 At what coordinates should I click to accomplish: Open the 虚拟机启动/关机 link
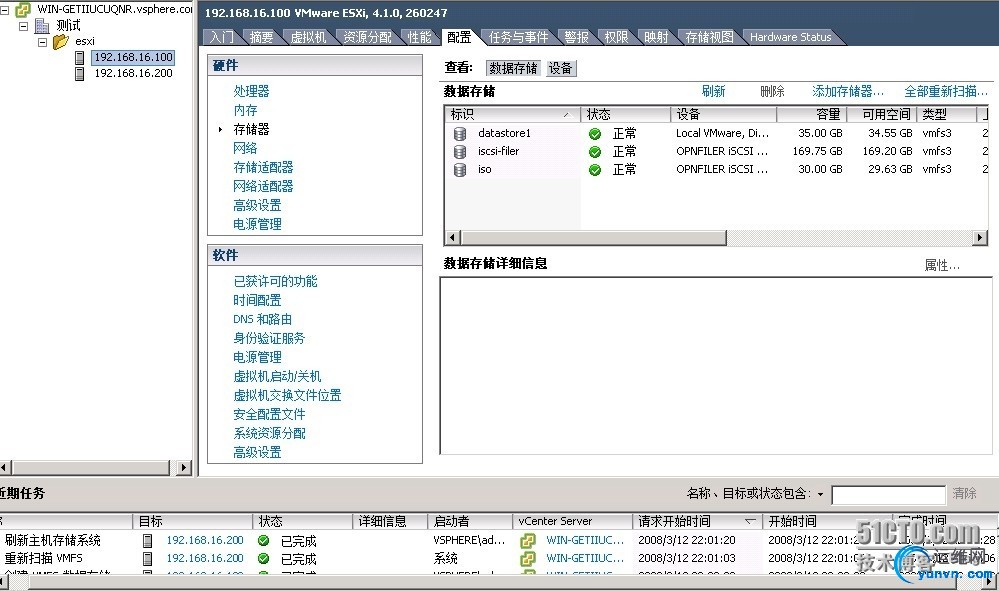(x=277, y=376)
